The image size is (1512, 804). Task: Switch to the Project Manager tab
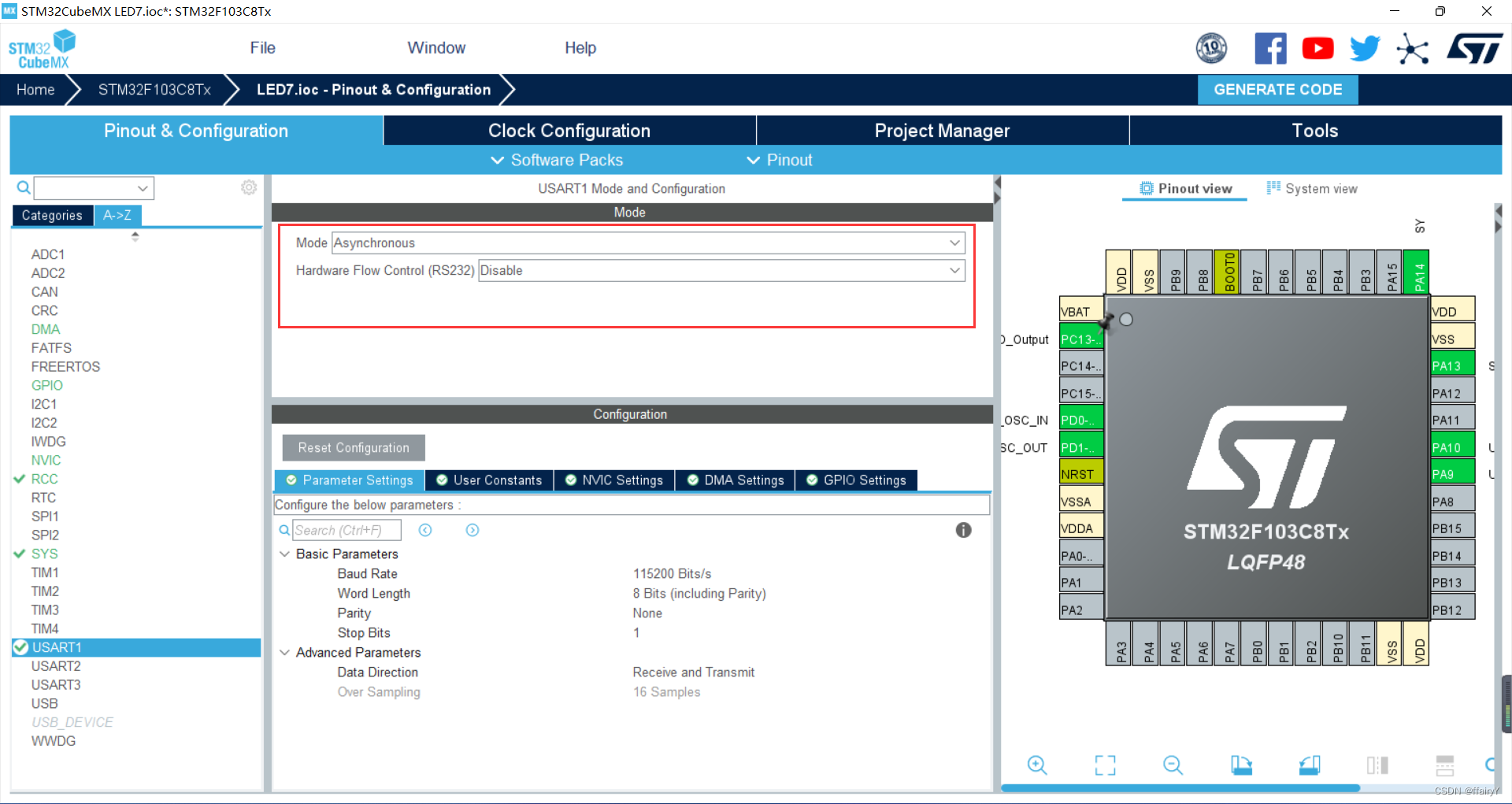click(x=942, y=131)
